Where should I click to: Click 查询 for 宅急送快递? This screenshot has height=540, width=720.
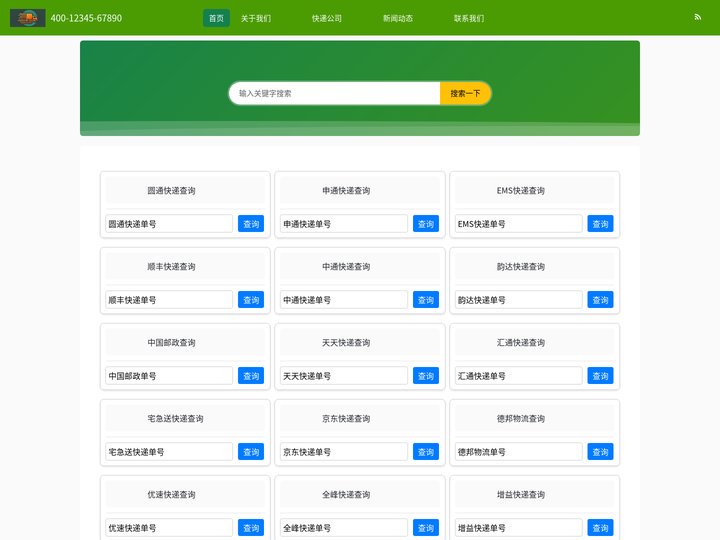point(251,452)
